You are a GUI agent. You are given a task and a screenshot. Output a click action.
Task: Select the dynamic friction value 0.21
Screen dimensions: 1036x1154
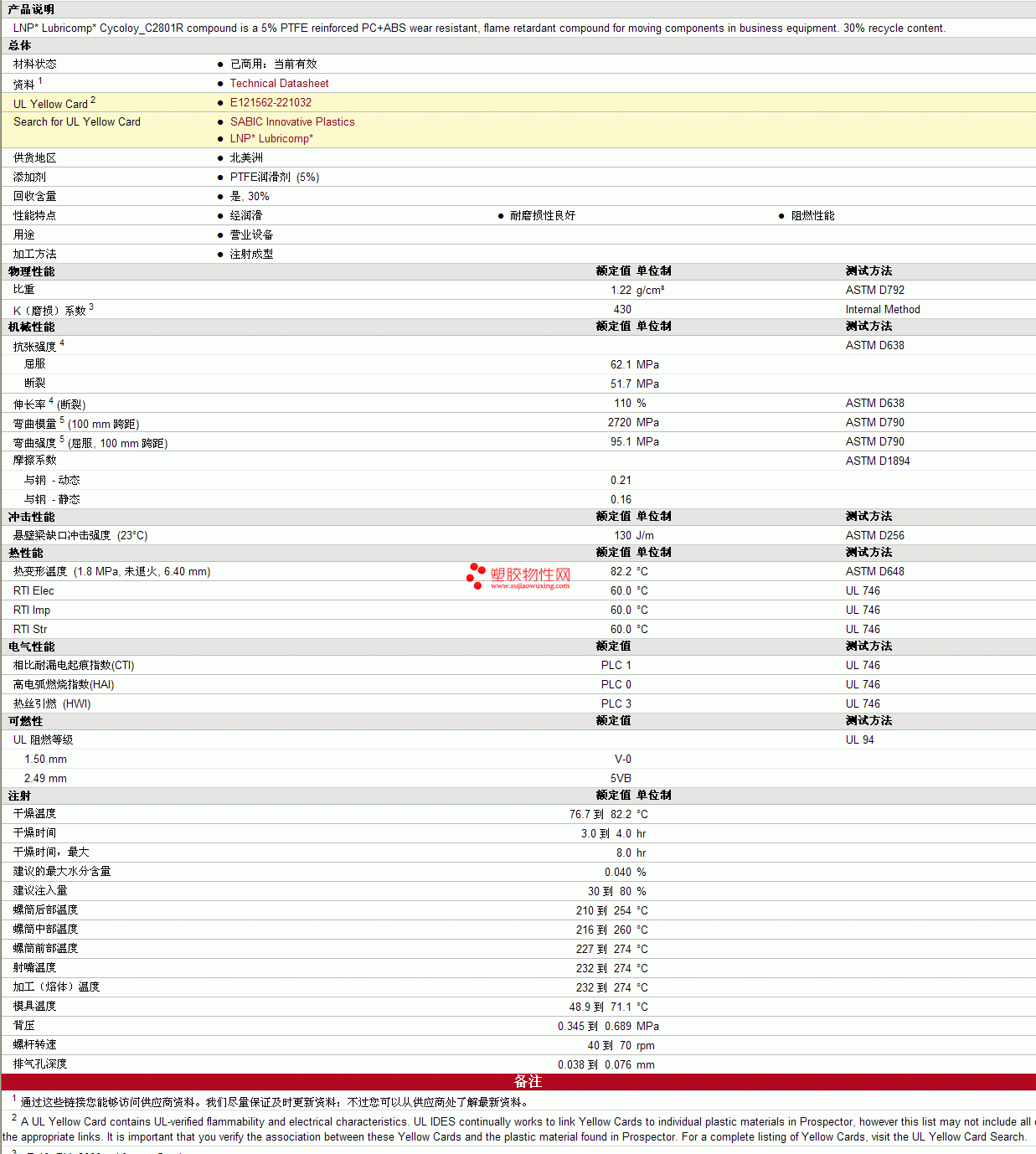coord(621,481)
